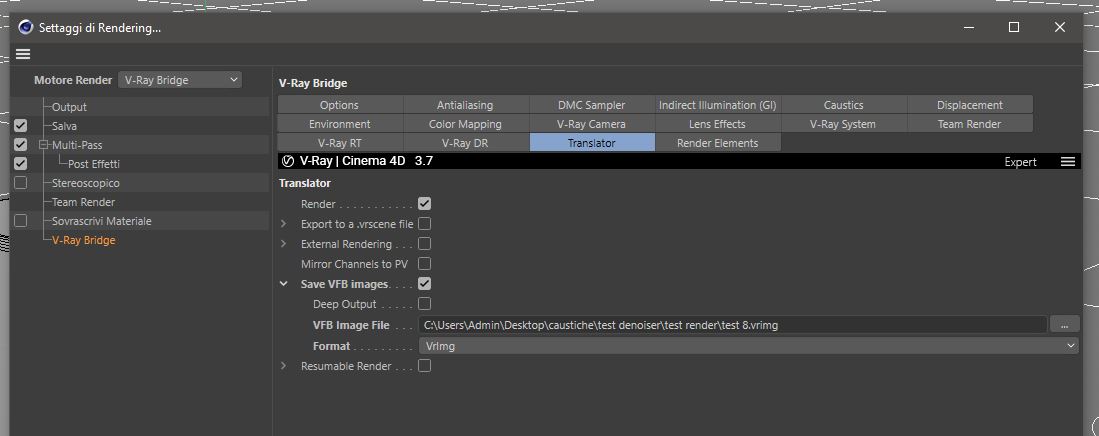Screen dimensions: 1099x436
Task: Open the Caustics tab
Action: pyautogui.click(x=844, y=104)
